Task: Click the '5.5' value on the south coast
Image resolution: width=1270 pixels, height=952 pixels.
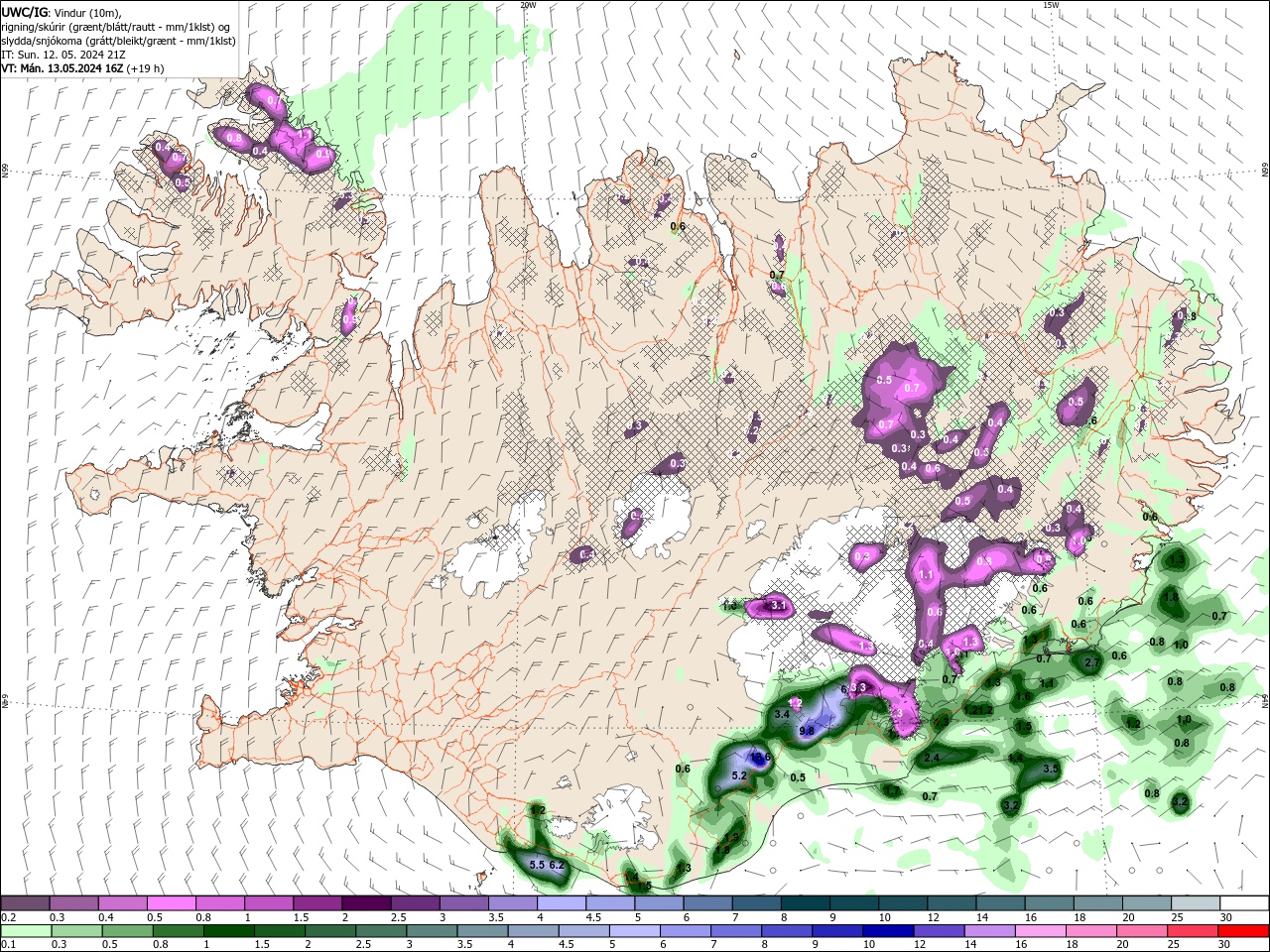Action: coord(537,865)
